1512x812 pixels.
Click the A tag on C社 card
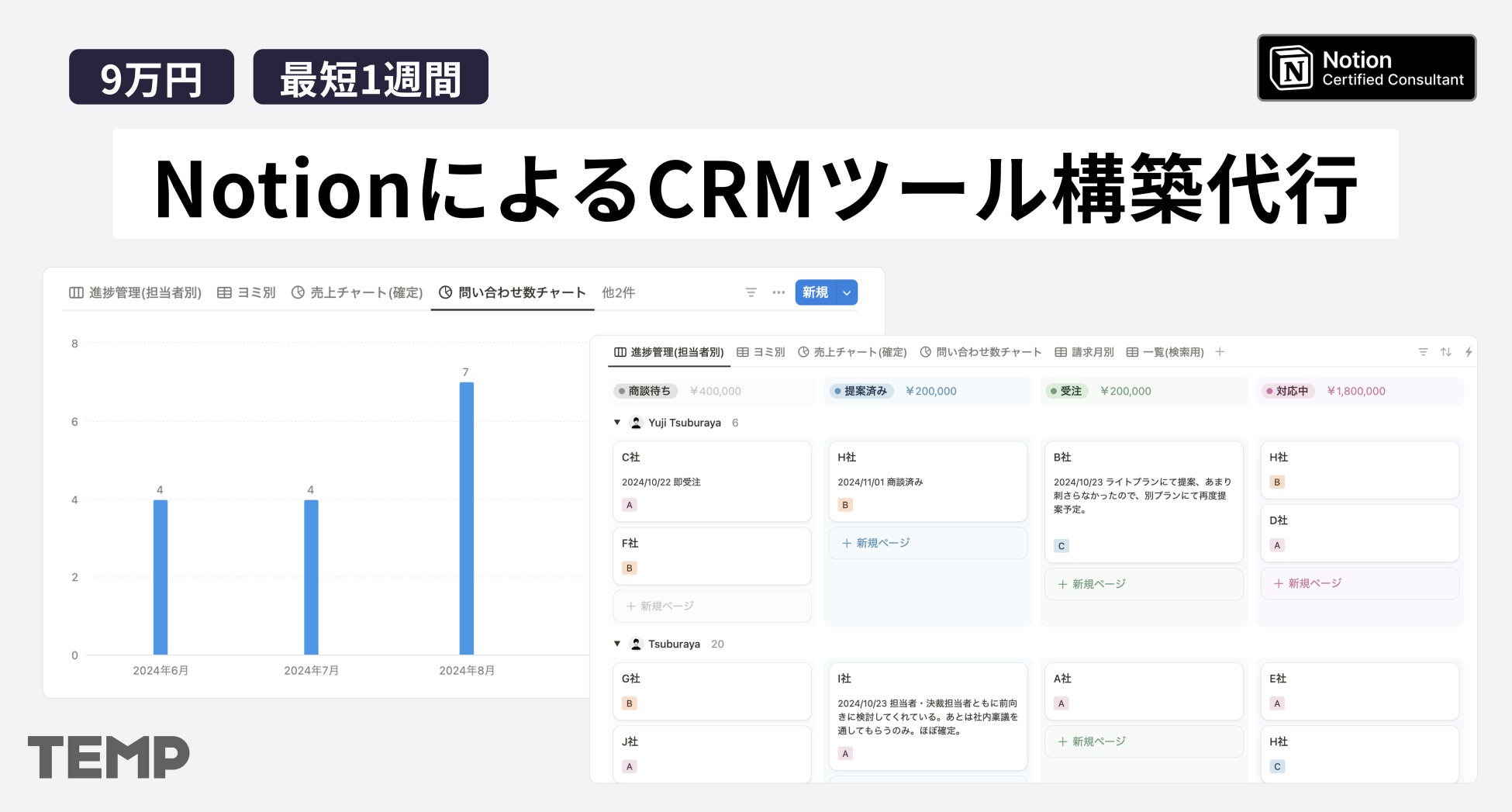630,505
